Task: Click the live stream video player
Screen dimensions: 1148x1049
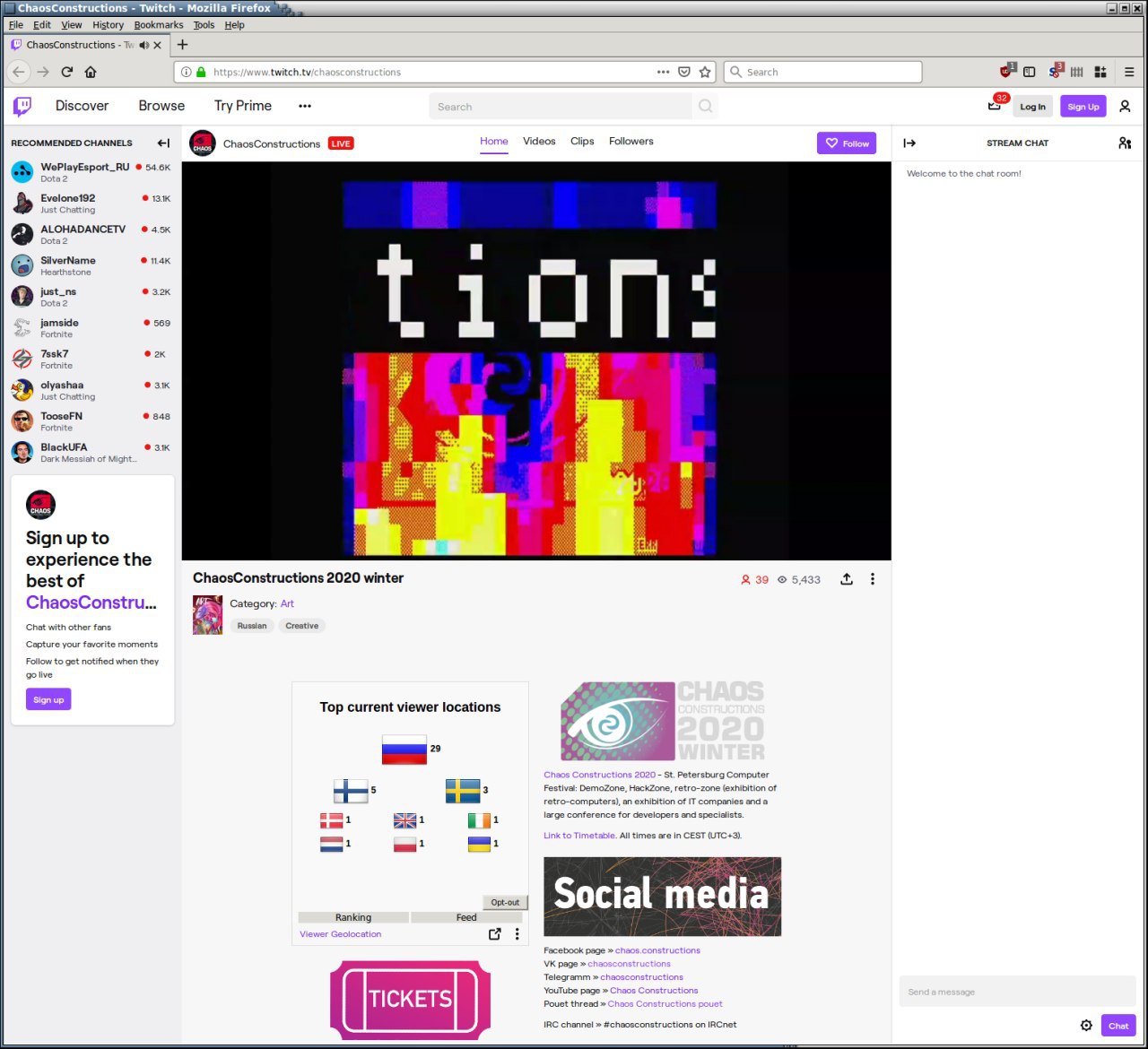Action: tap(536, 360)
